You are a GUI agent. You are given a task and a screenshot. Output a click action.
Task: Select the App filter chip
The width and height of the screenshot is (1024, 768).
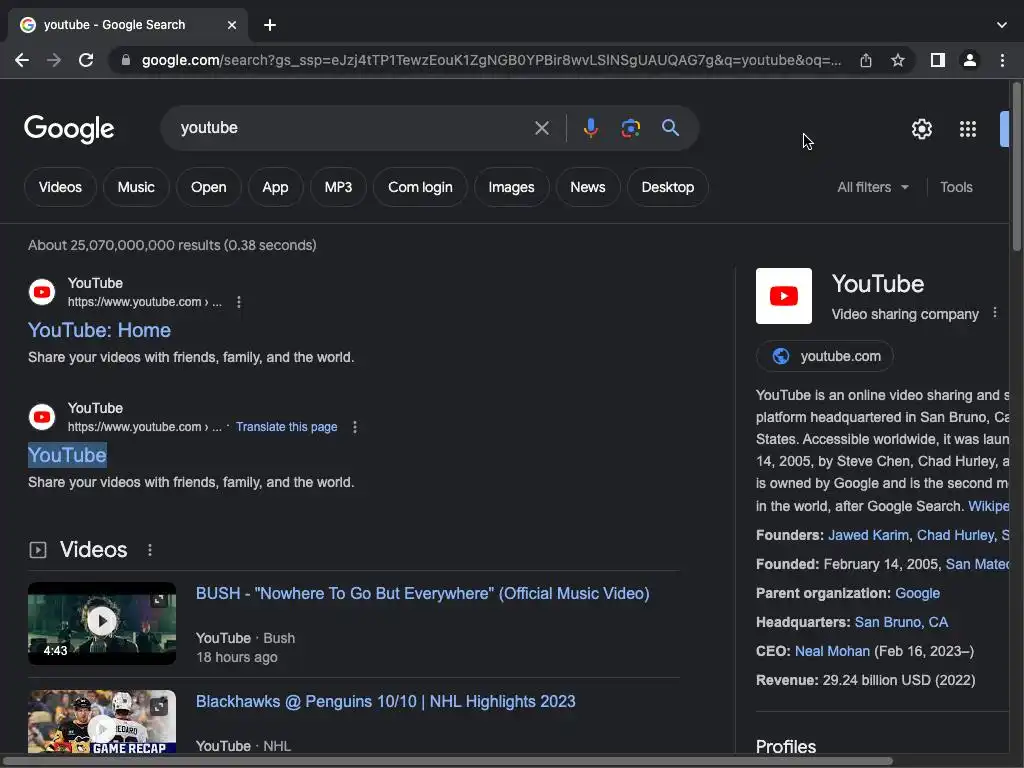pyautogui.click(x=275, y=187)
